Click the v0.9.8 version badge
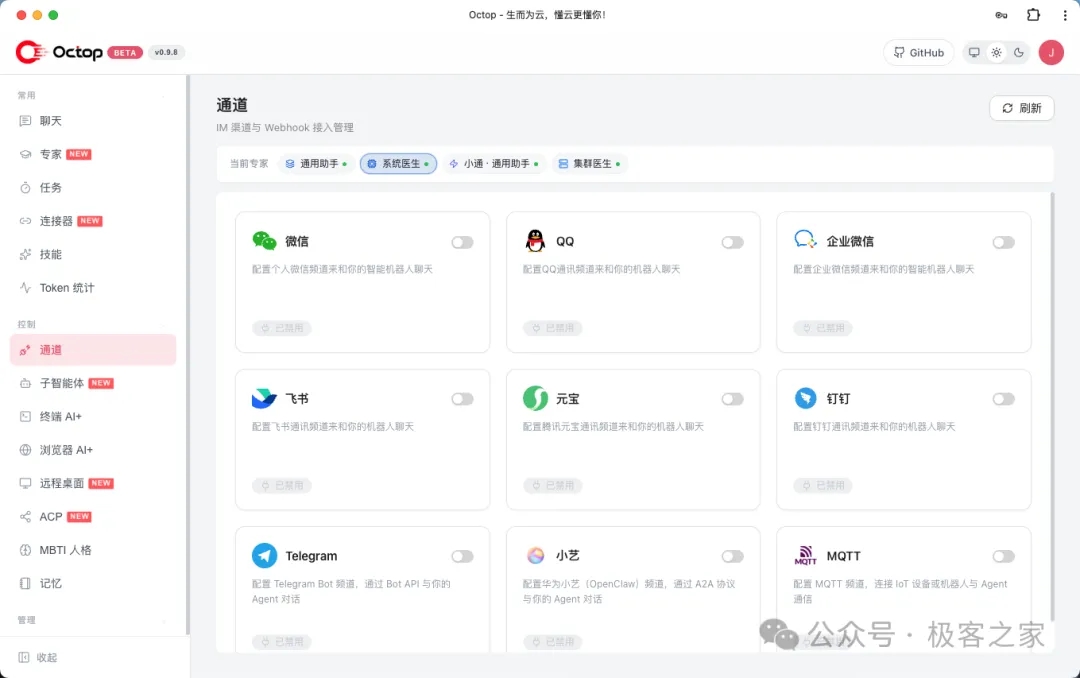The height and width of the screenshot is (678, 1080). tap(166, 52)
